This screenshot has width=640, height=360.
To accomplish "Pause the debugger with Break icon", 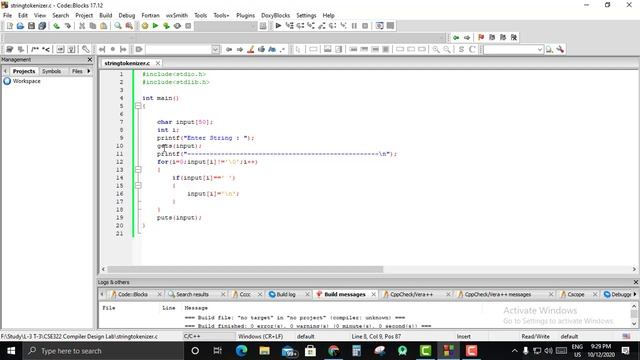I will 354,26.
